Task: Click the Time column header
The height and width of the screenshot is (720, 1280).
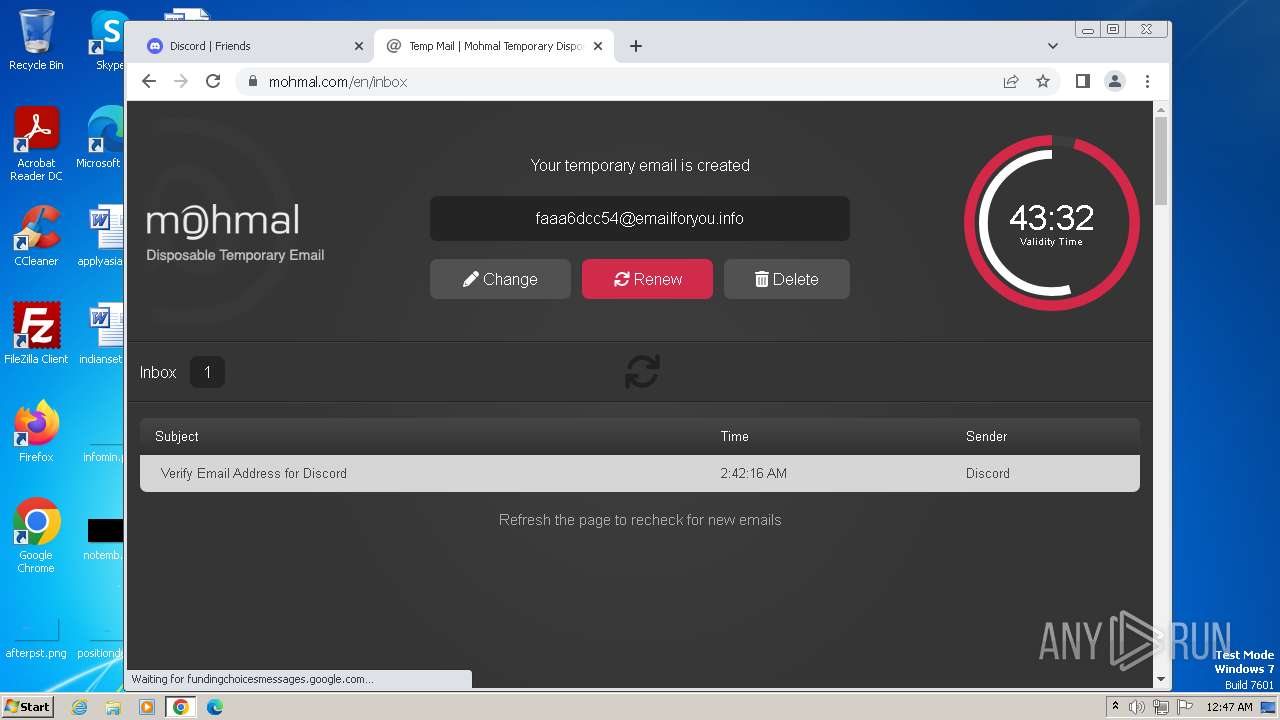Action: point(734,436)
